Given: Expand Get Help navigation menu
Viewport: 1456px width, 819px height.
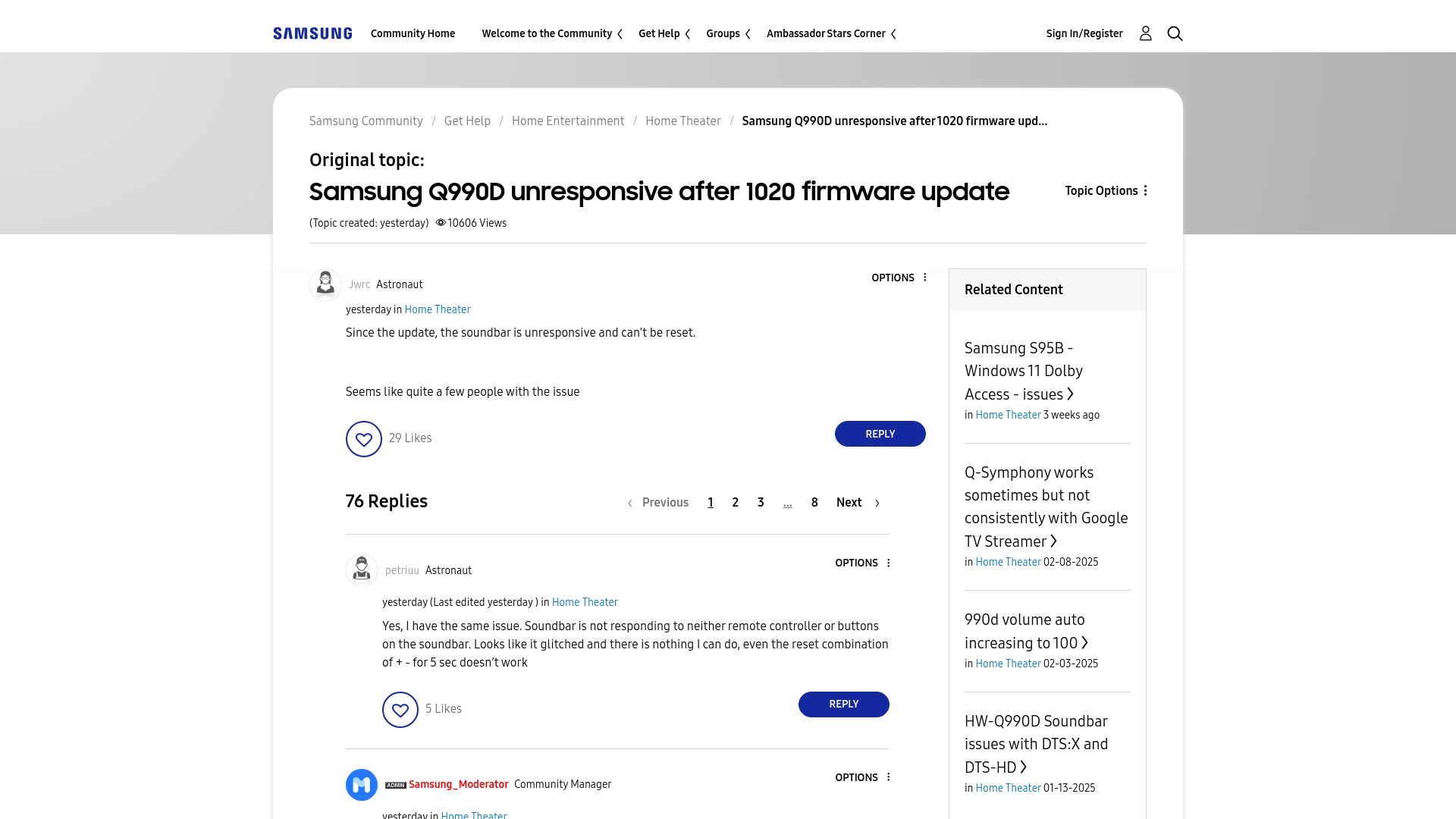Looking at the screenshot, I should [x=664, y=33].
